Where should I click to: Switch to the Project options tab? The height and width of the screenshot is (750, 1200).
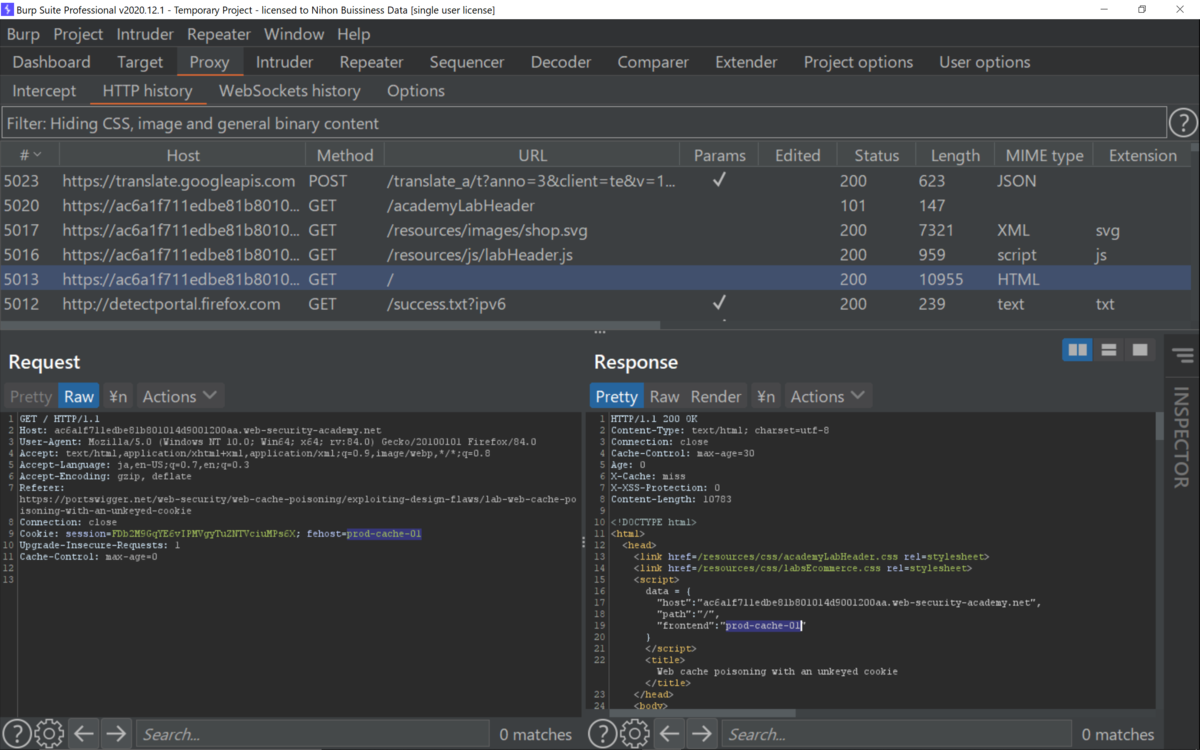click(x=858, y=62)
